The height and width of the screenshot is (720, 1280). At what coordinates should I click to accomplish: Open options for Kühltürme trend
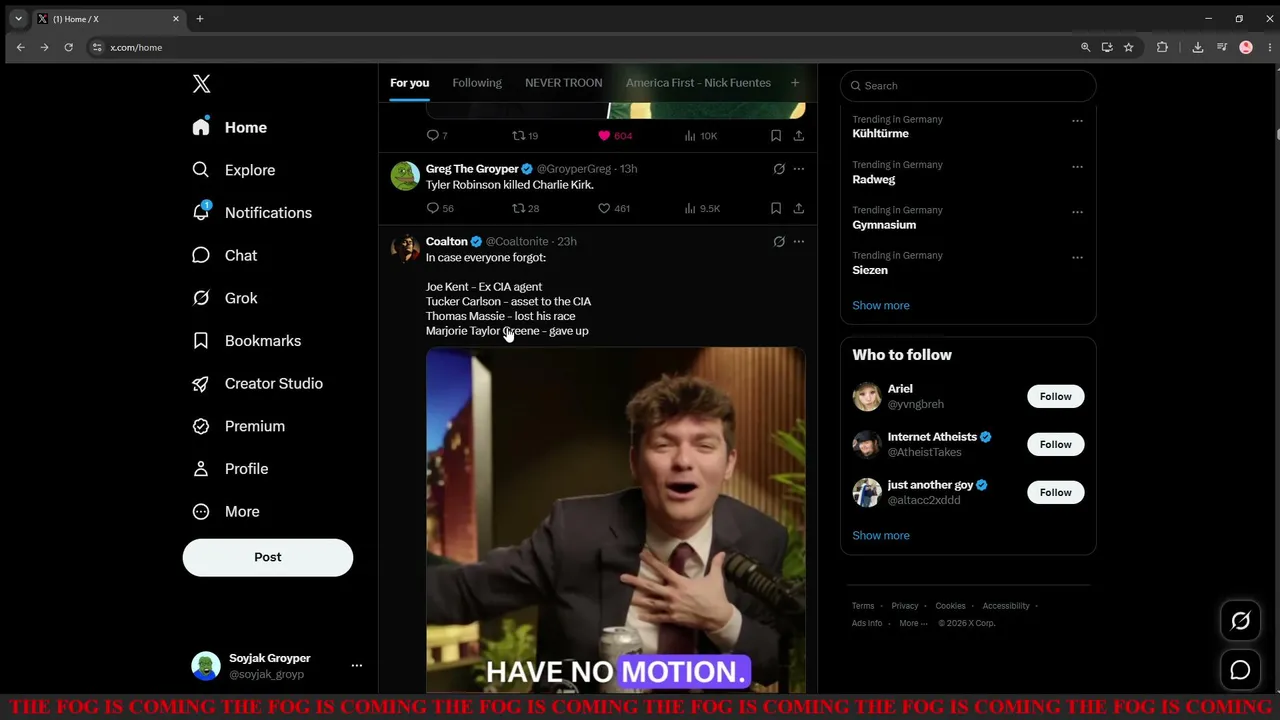point(1077,121)
